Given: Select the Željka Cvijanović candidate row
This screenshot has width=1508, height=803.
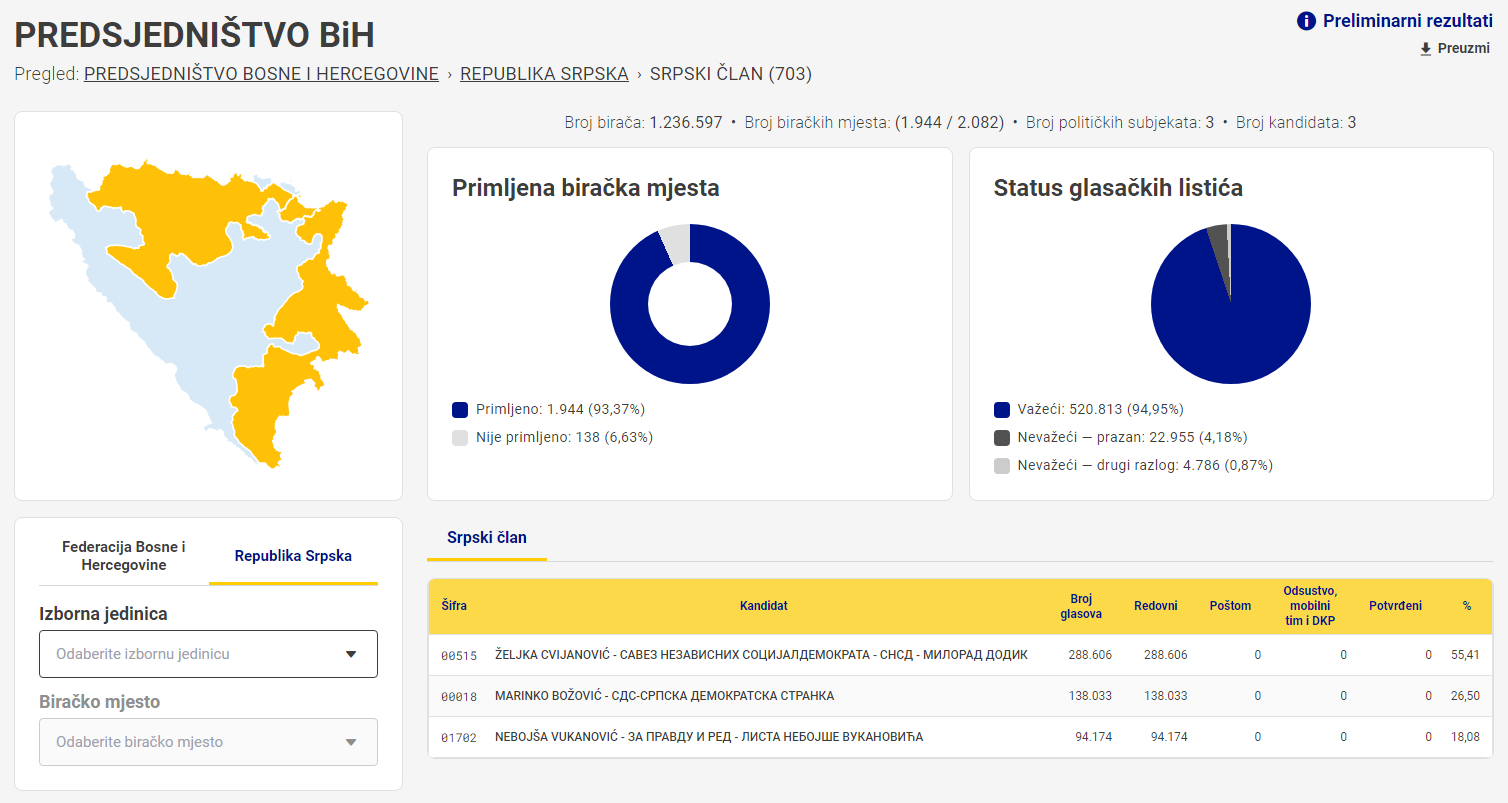Looking at the screenshot, I should (x=960, y=655).
